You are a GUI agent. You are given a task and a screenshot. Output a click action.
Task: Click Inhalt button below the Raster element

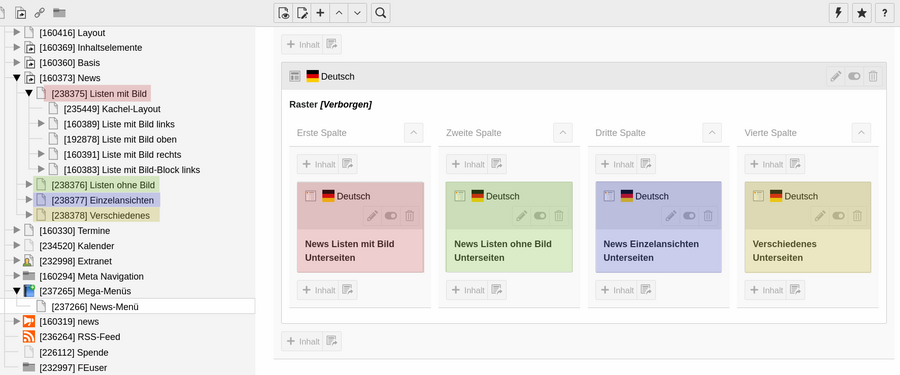[302, 341]
